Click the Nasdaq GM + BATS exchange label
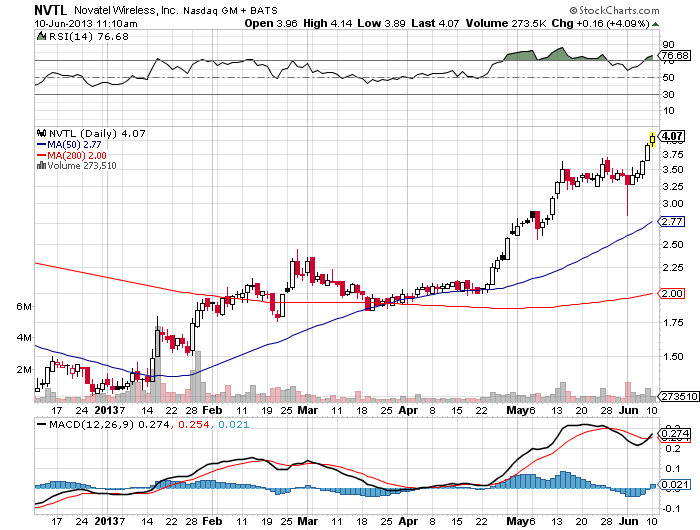 230,10
